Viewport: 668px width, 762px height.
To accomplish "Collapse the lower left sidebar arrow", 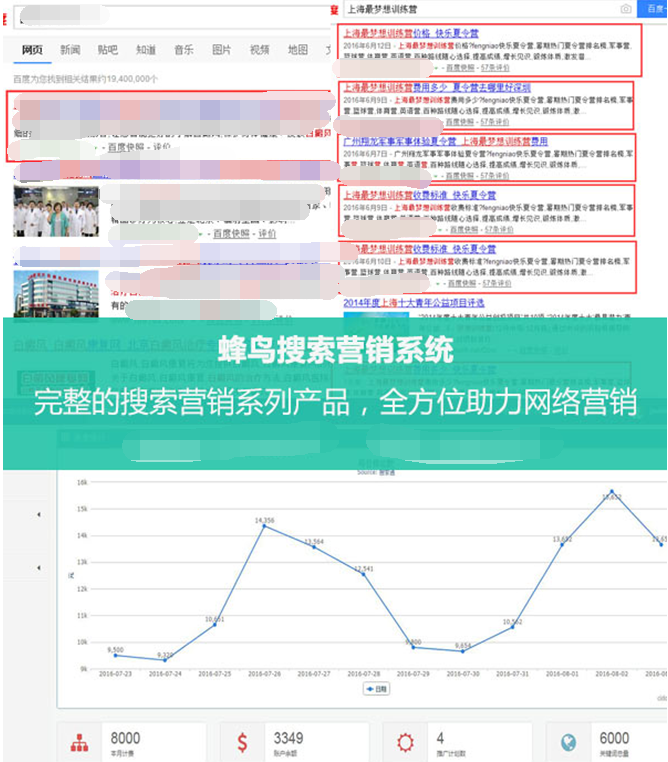I will (39, 567).
